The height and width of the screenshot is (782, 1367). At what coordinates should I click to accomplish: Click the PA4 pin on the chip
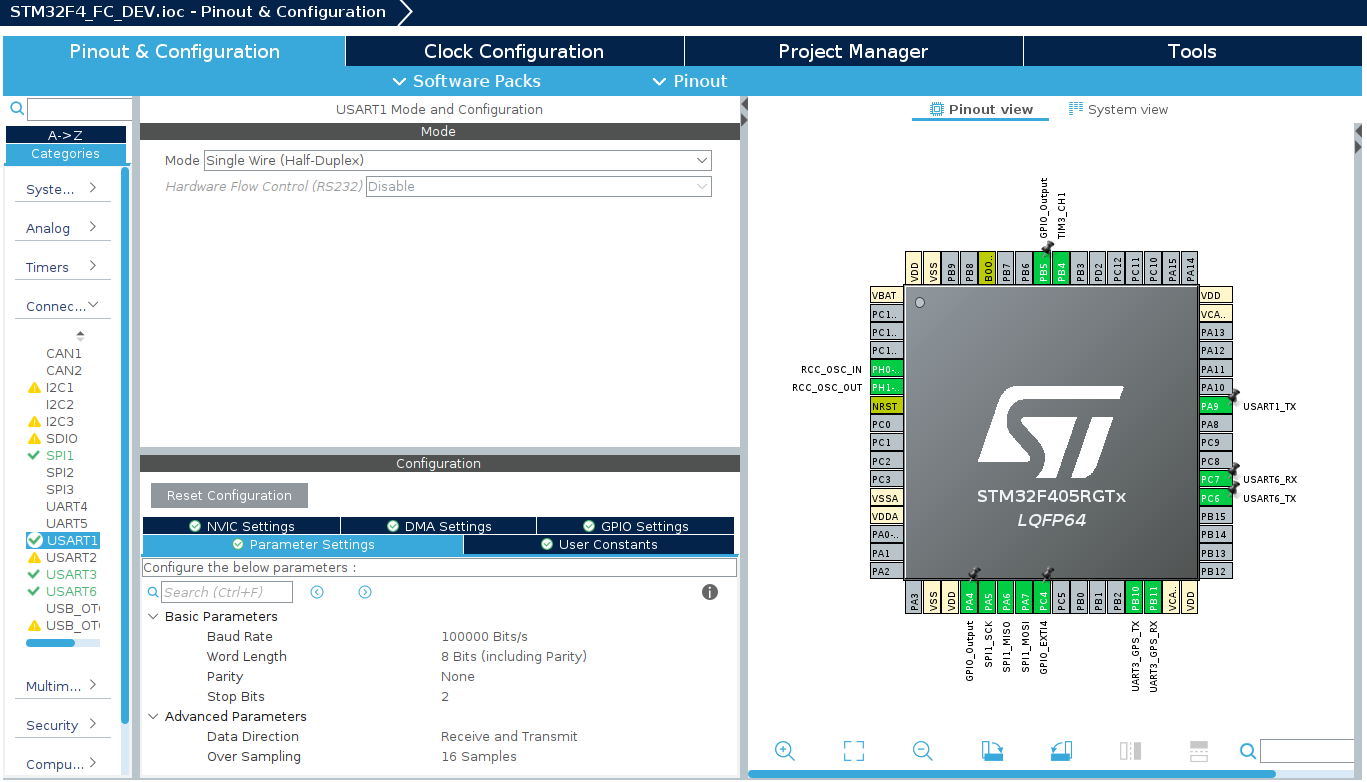coord(969,597)
